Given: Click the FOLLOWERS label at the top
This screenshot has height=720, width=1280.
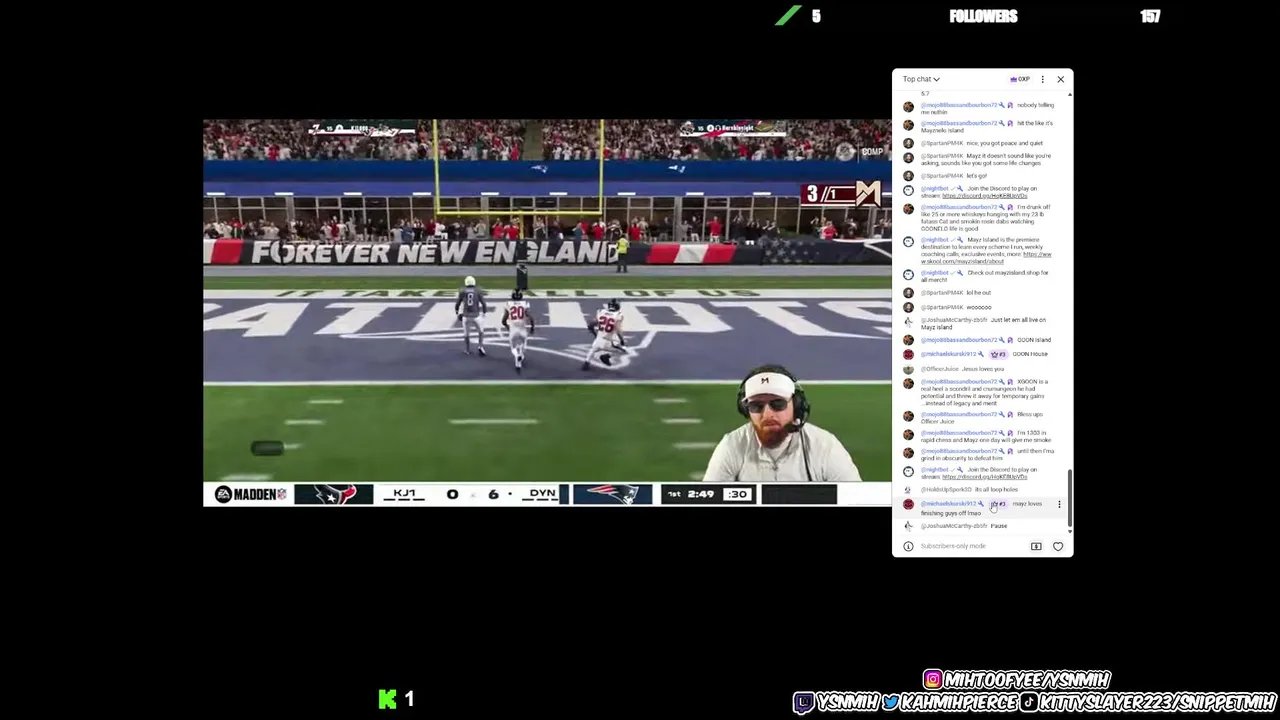Looking at the screenshot, I should [983, 16].
